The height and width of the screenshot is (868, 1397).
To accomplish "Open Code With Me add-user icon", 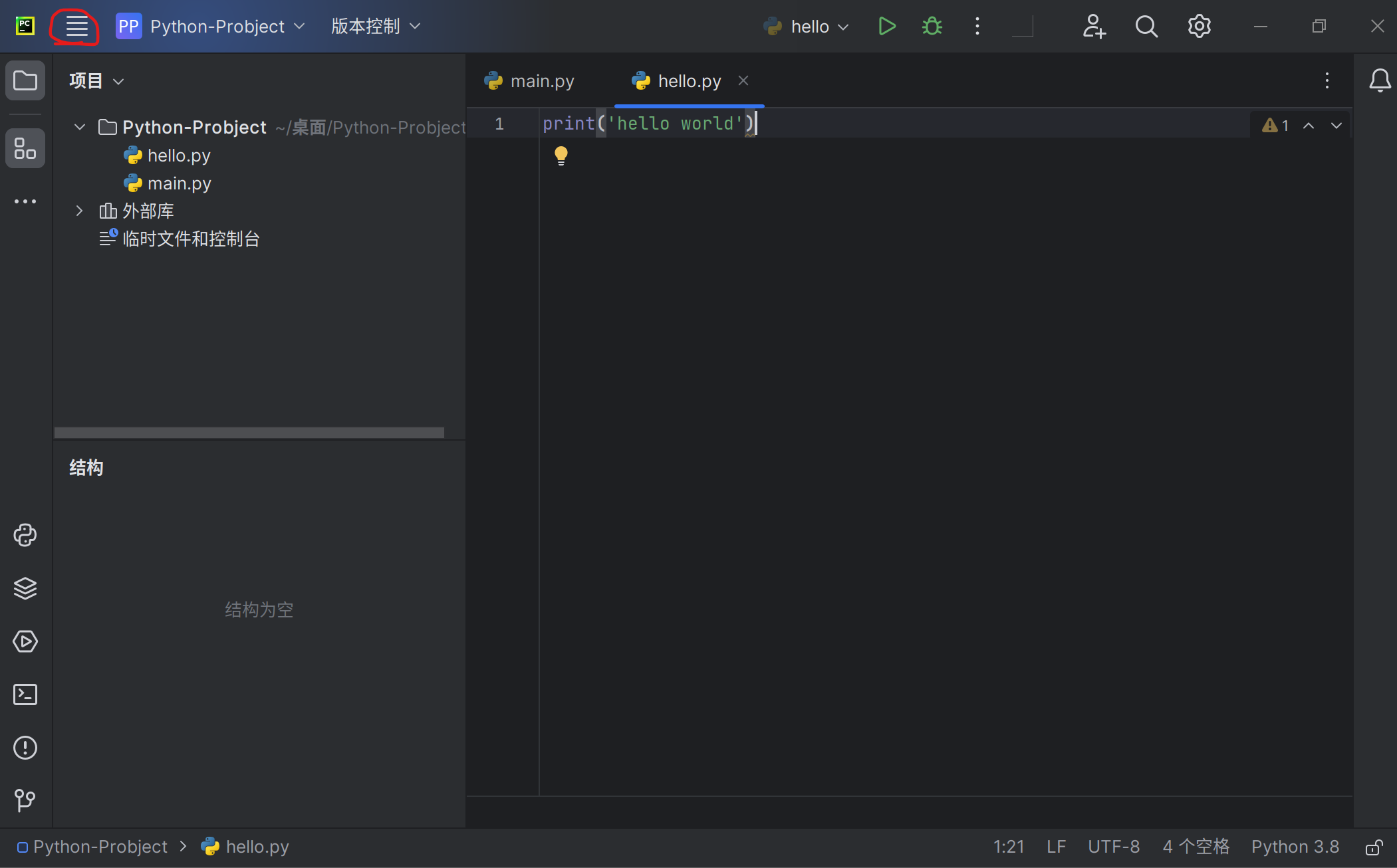I will tap(1094, 27).
